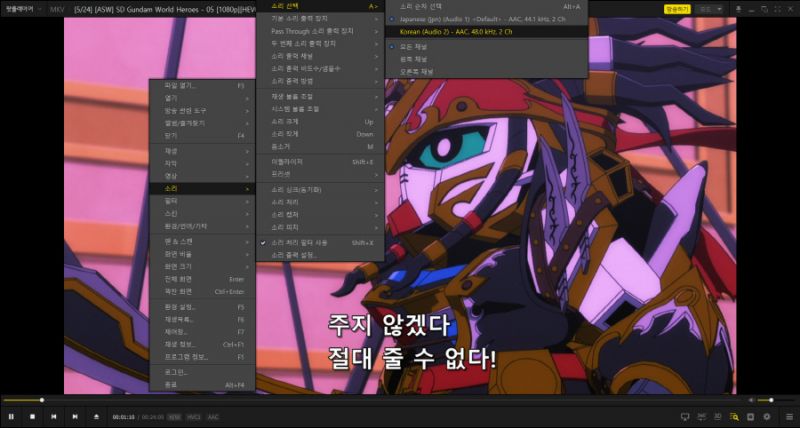
Task: Select Korean (Audio 2) audio track
Action: pos(439,31)
